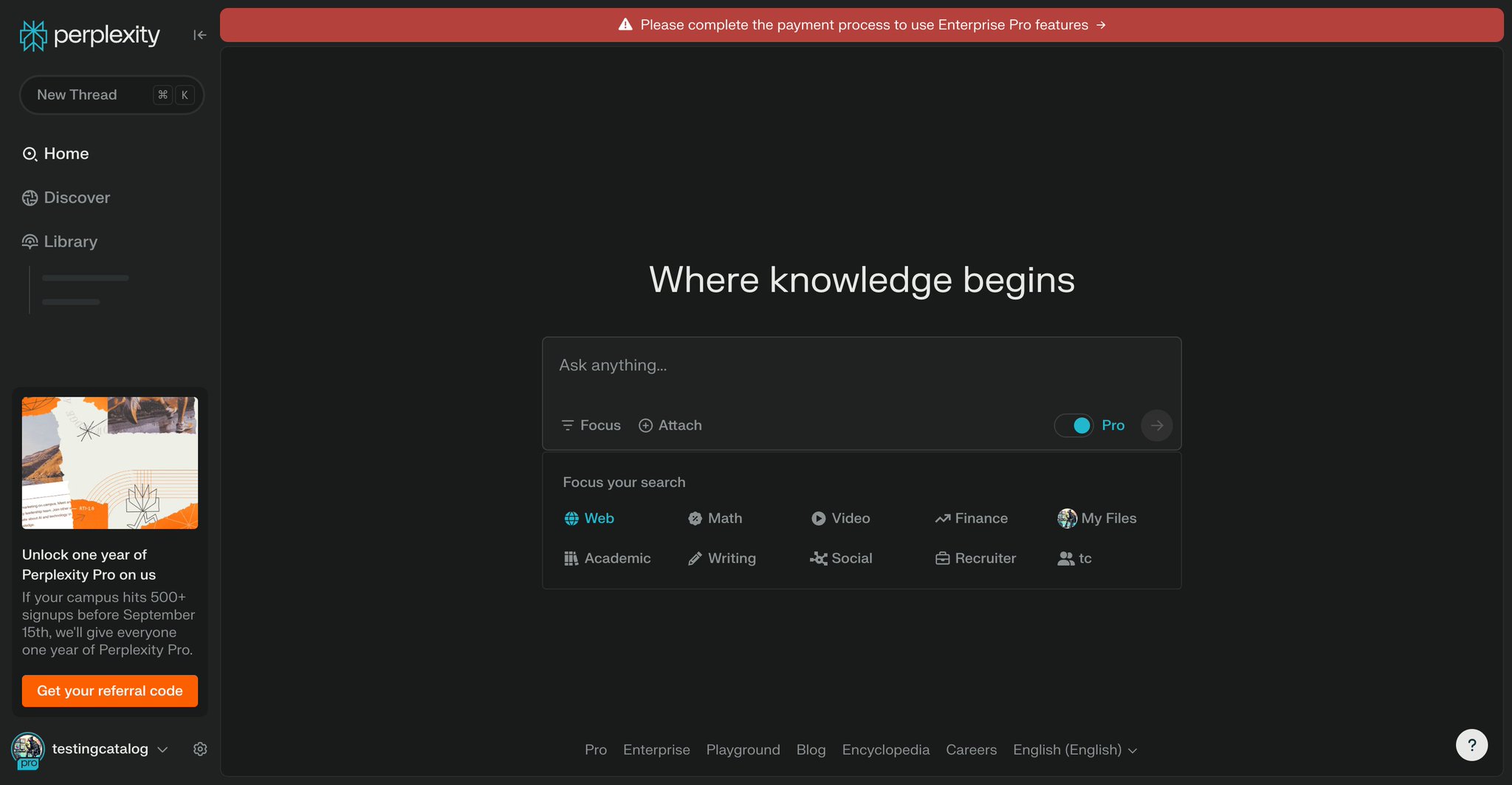
Task: Open Enterprise footer link
Action: [656, 750]
